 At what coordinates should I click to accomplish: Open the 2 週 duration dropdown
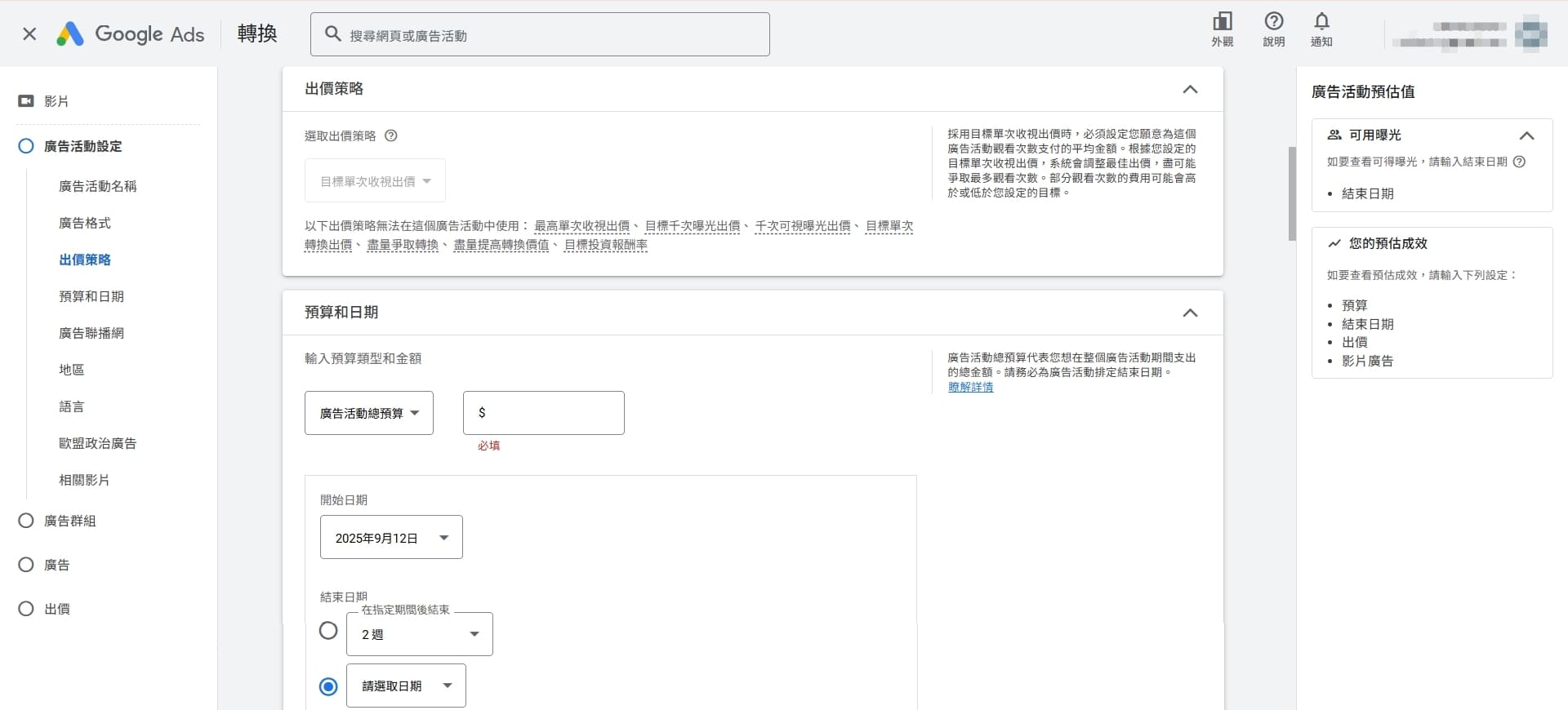420,634
